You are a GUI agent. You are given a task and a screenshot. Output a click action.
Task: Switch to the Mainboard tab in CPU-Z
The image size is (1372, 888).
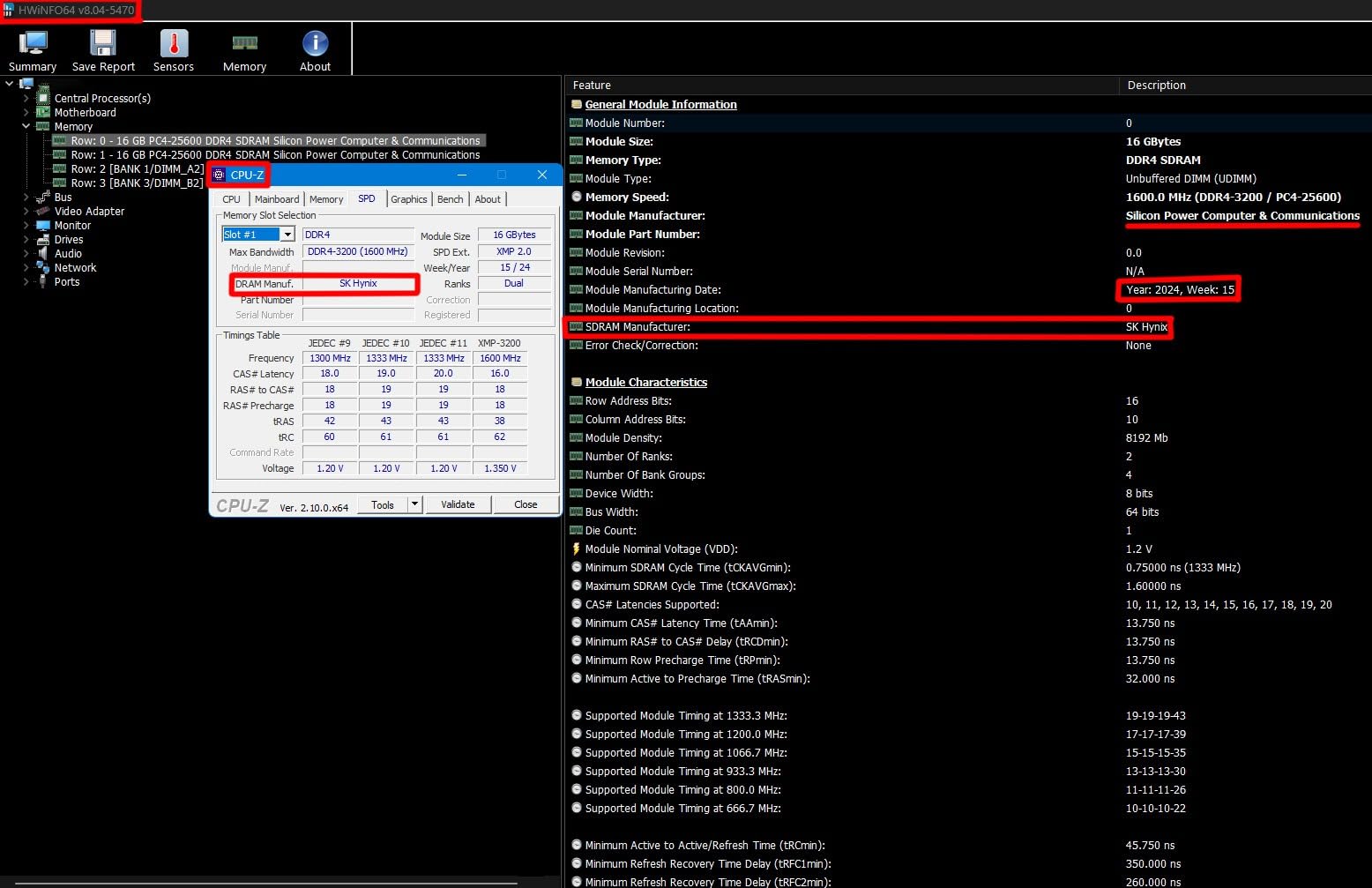coord(277,199)
